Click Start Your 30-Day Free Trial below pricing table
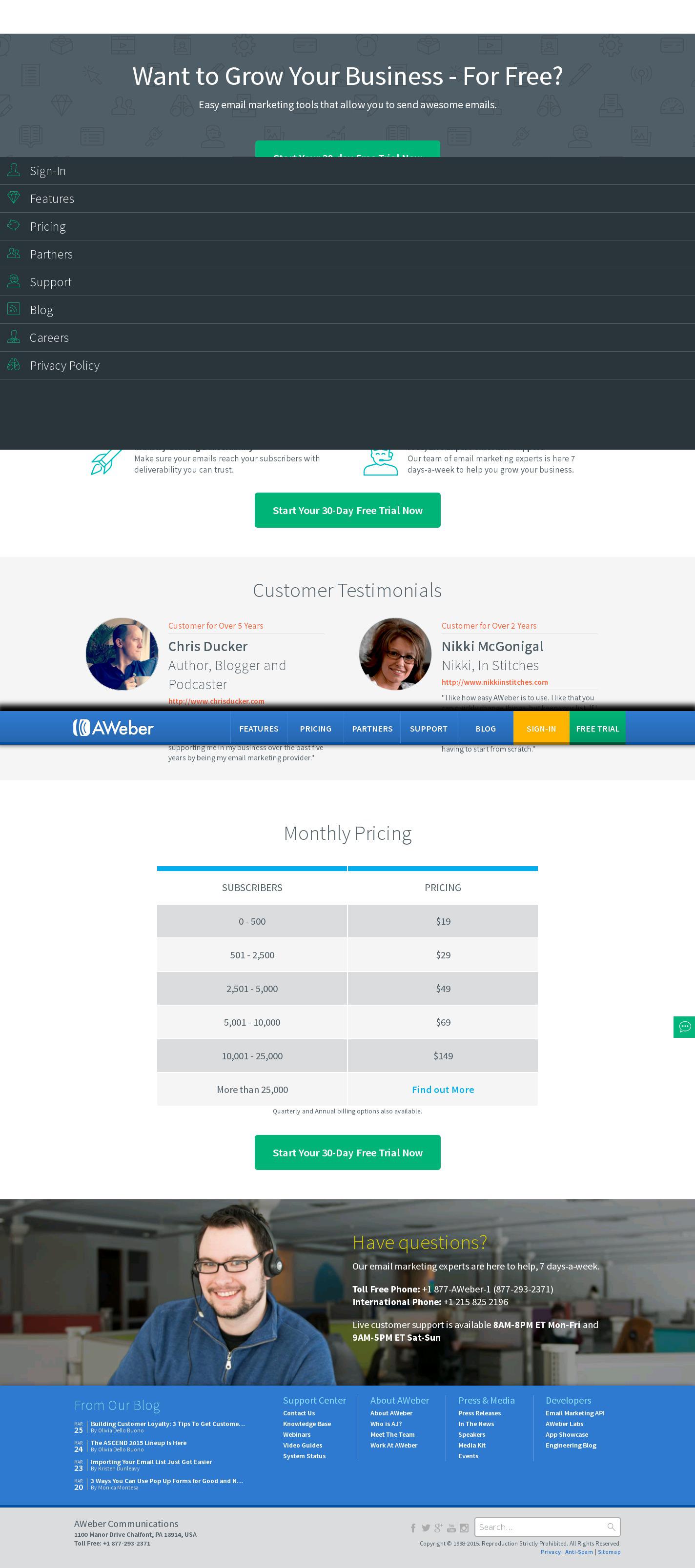 coord(347,1152)
